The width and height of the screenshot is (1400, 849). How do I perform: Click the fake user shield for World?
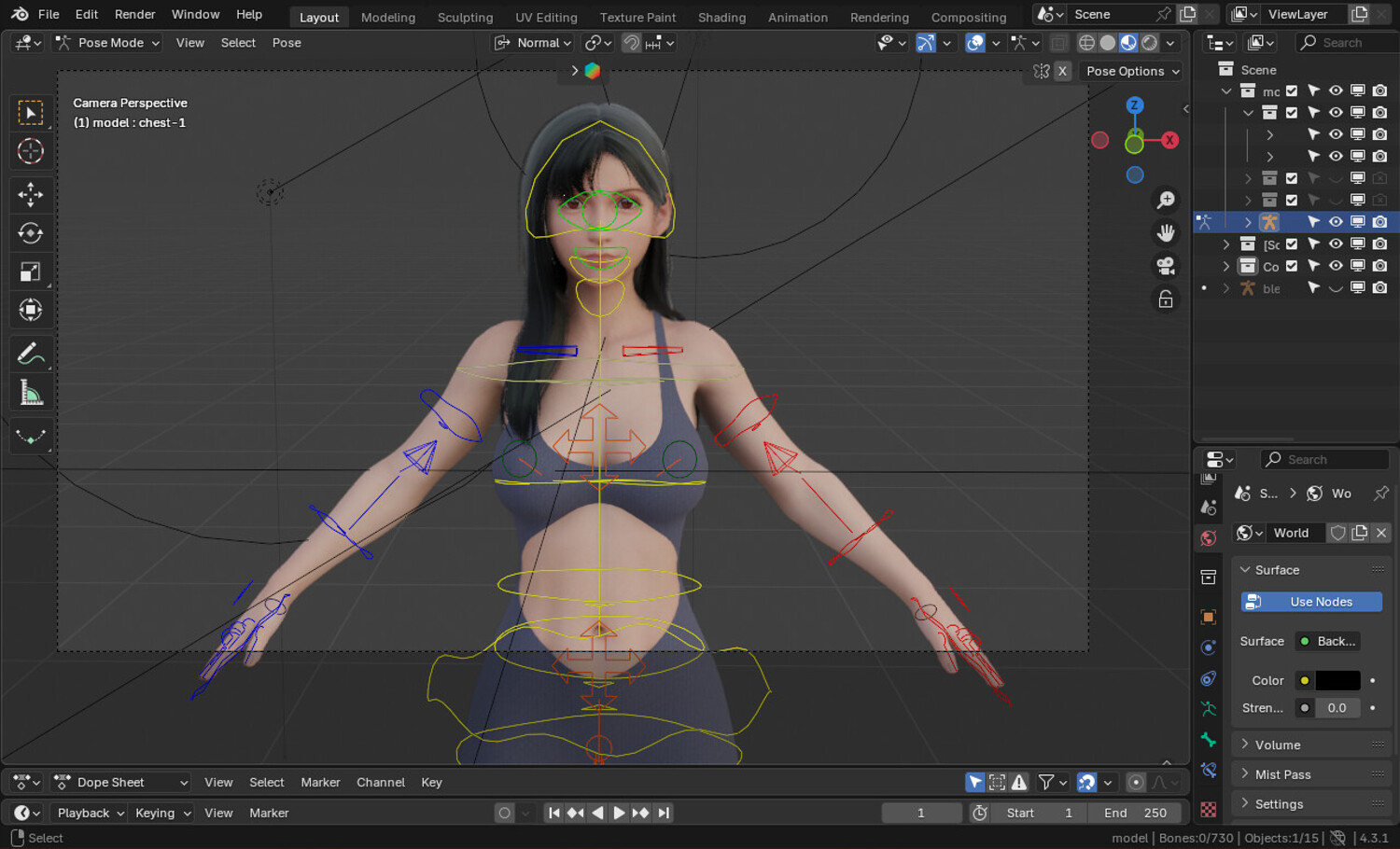(1338, 533)
